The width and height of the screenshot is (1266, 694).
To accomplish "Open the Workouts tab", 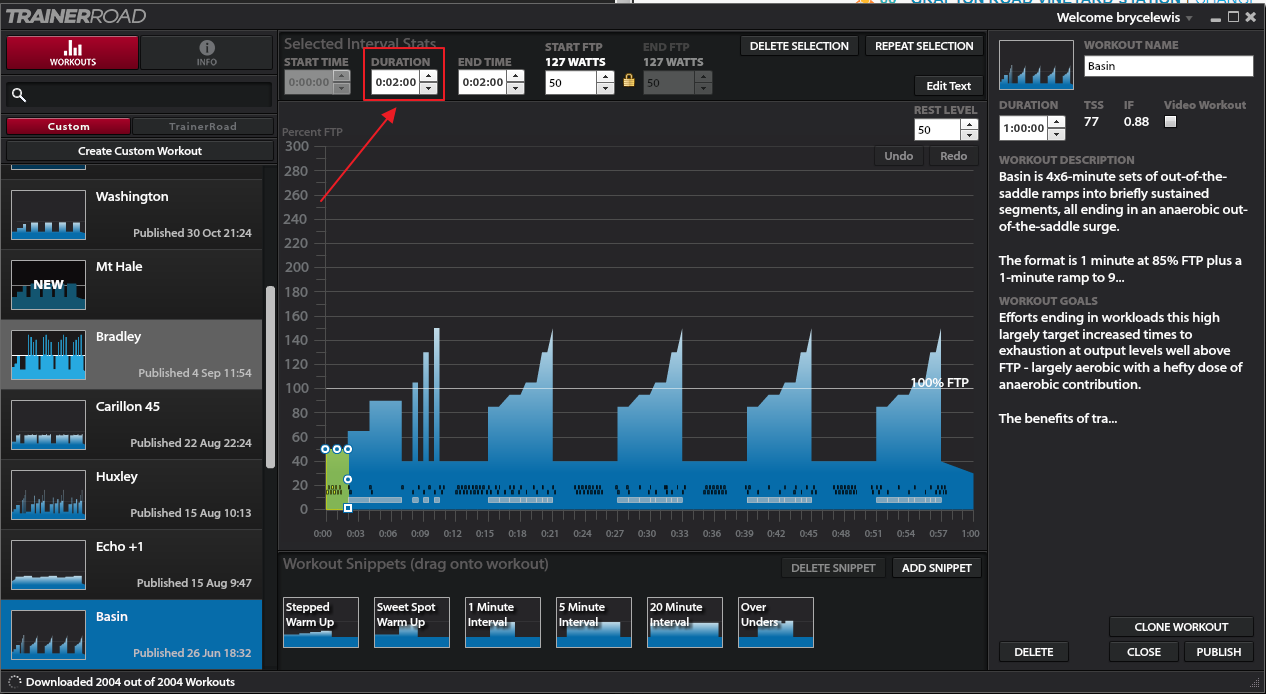I will pos(72,53).
